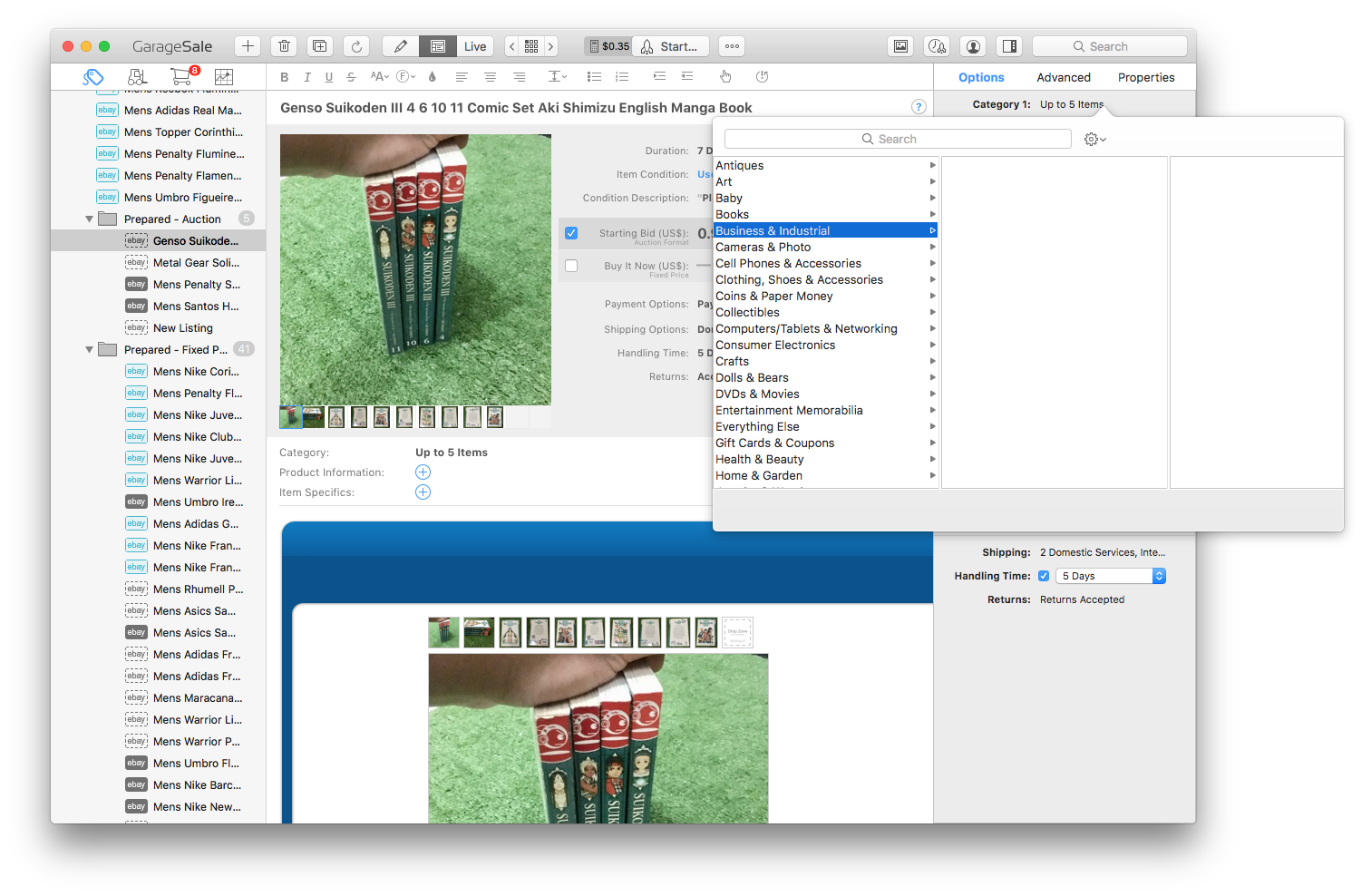Click the refresh arrow toolbar icon

[x=357, y=46]
